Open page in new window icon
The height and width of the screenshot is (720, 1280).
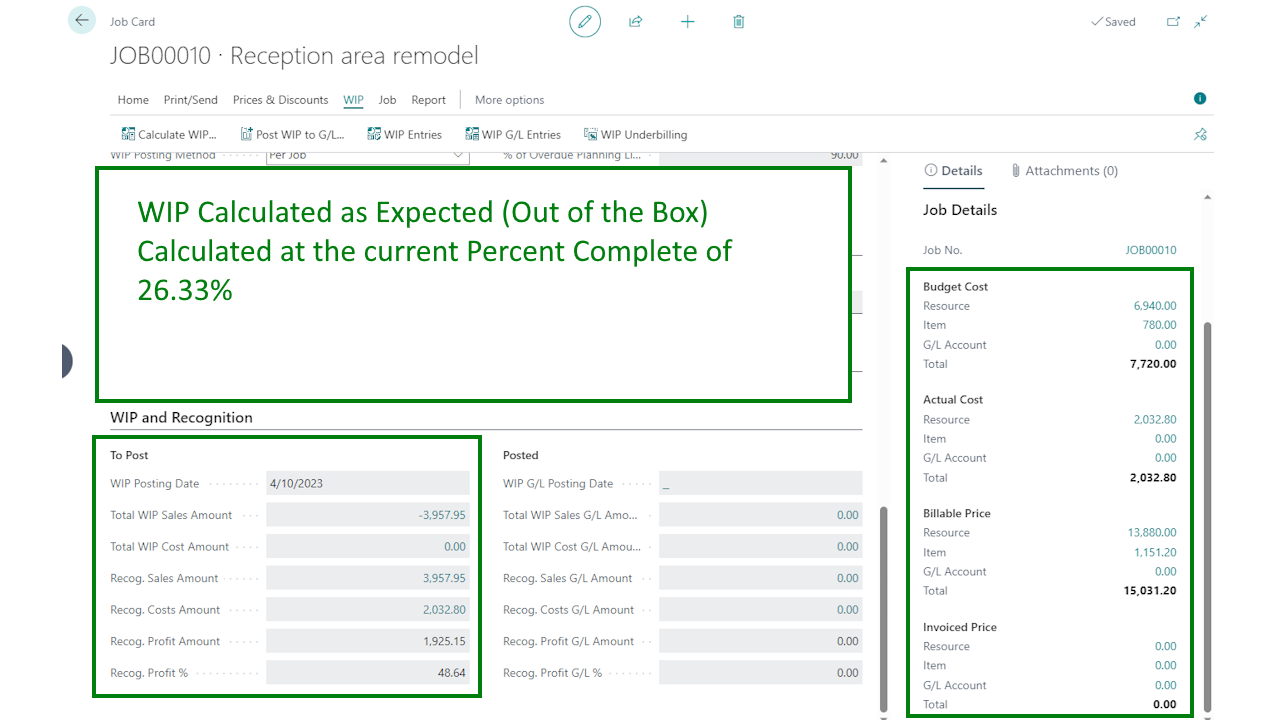click(x=1173, y=21)
